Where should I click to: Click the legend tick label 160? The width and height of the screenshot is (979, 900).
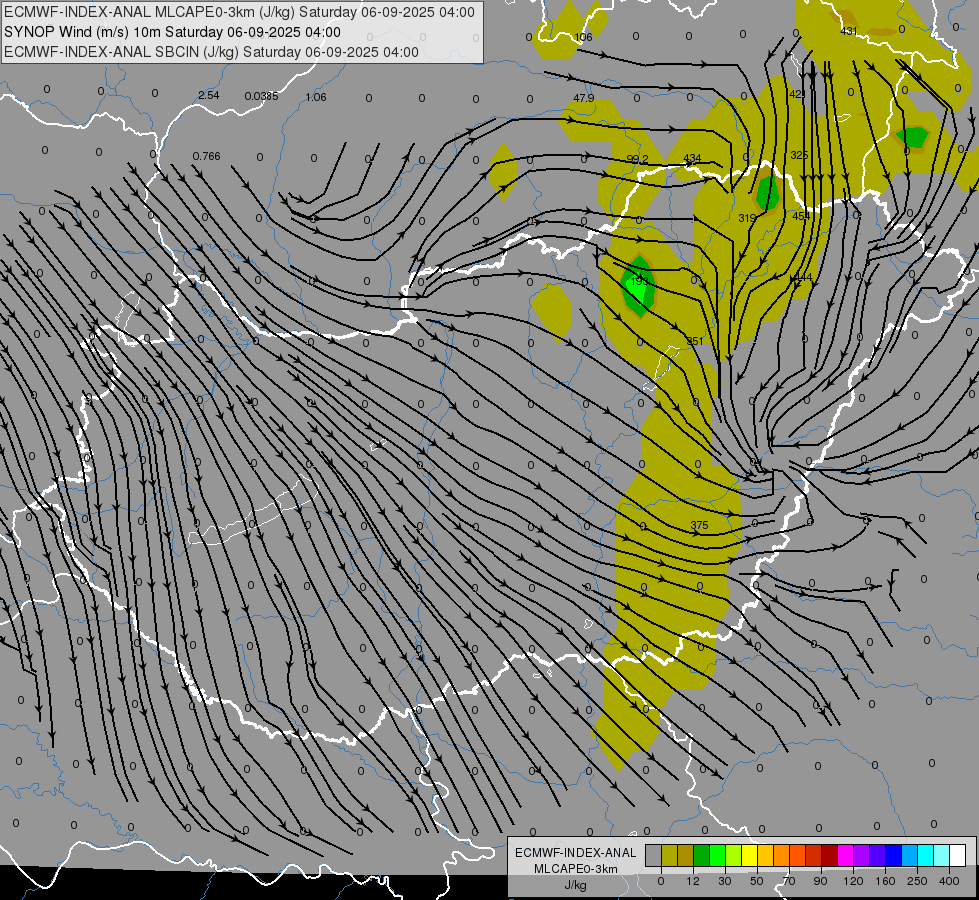[x=885, y=881]
